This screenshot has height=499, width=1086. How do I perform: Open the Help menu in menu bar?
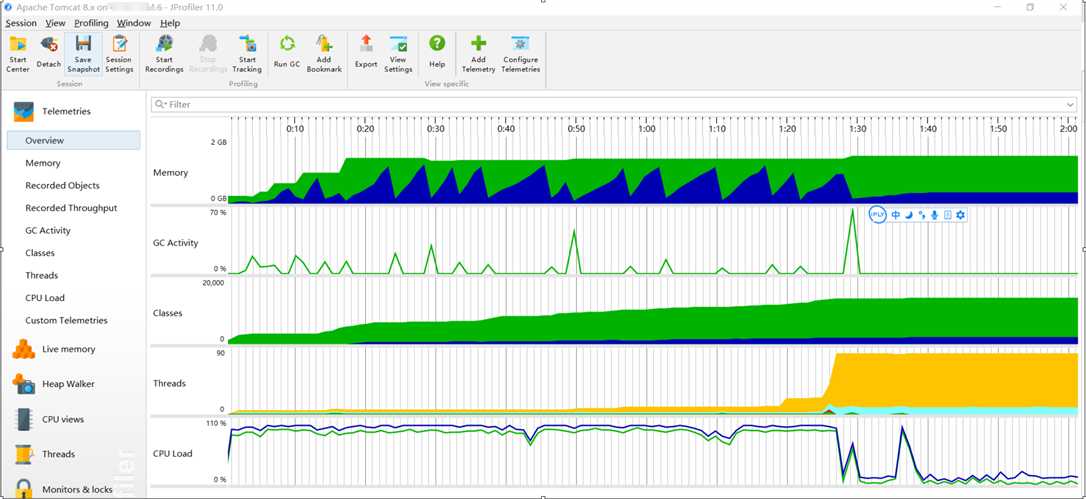170,23
